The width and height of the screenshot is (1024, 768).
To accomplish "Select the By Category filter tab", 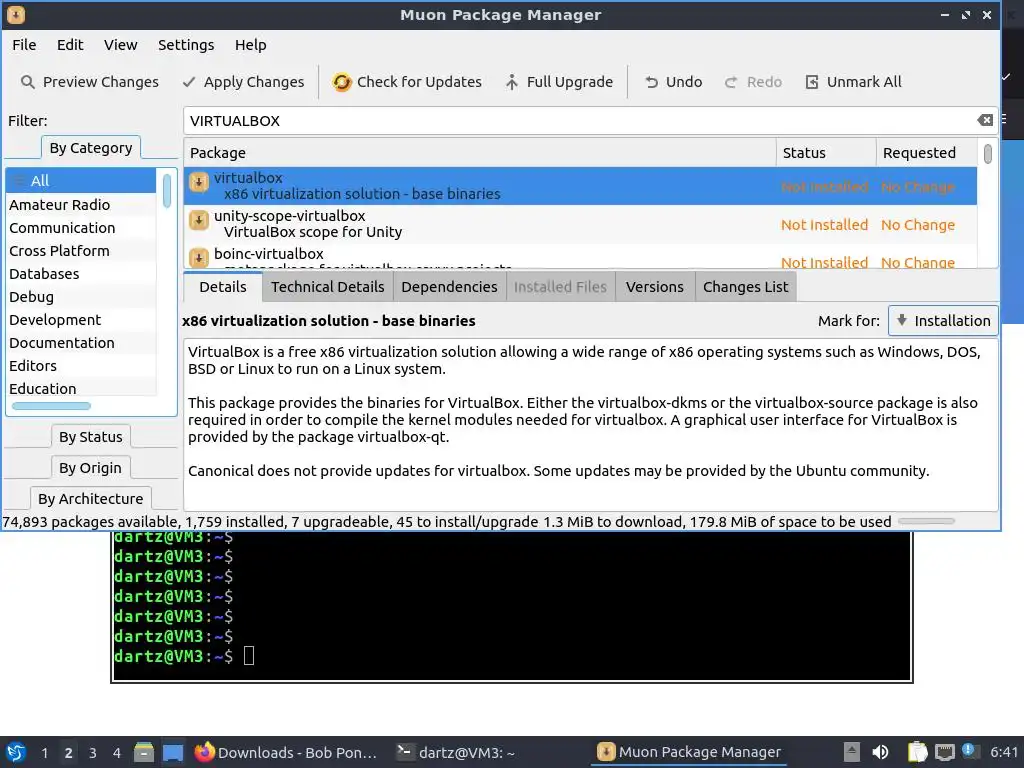I will 91,148.
